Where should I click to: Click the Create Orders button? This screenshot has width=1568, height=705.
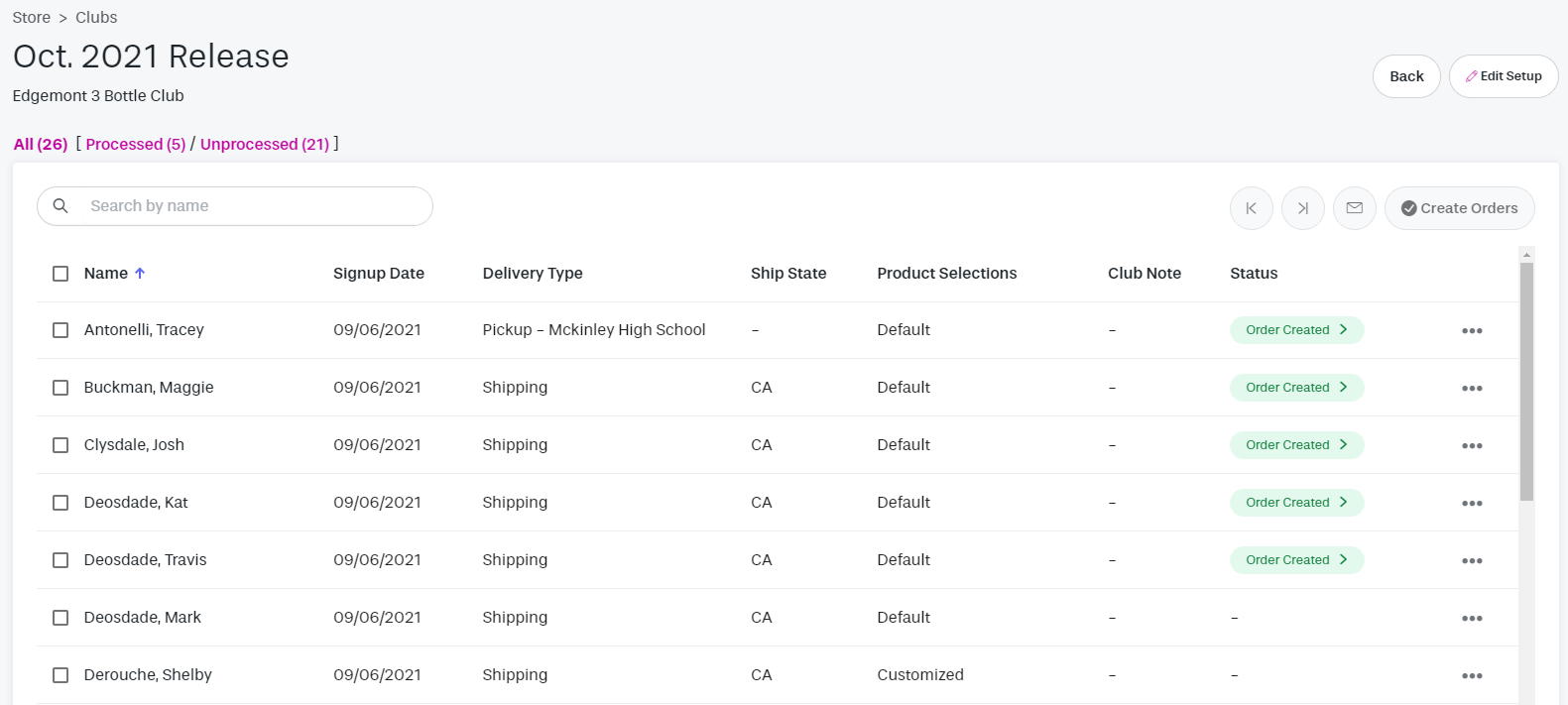pyautogui.click(x=1459, y=208)
